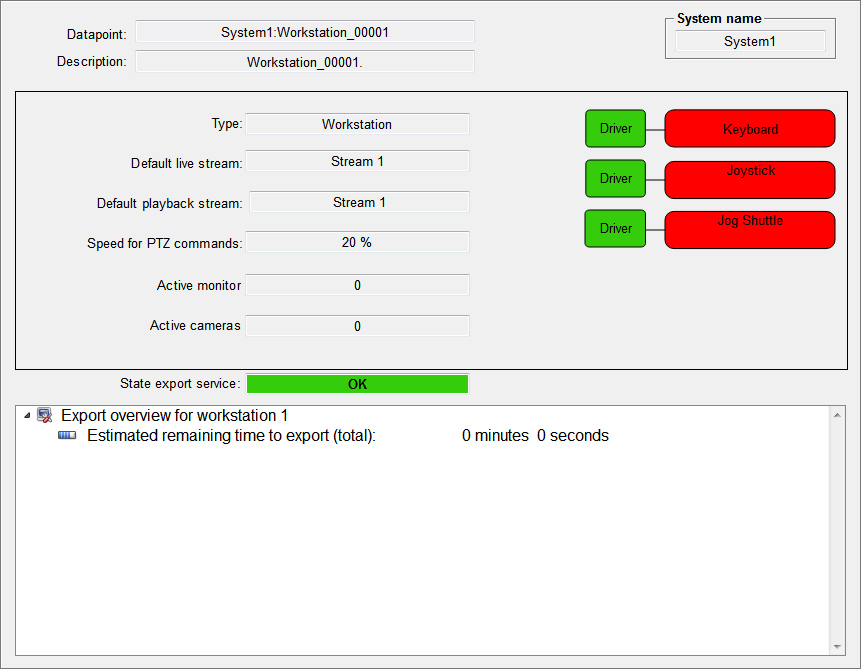Click the 'Active cameras' label
The width and height of the screenshot is (861, 669).
click(x=195, y=326)
